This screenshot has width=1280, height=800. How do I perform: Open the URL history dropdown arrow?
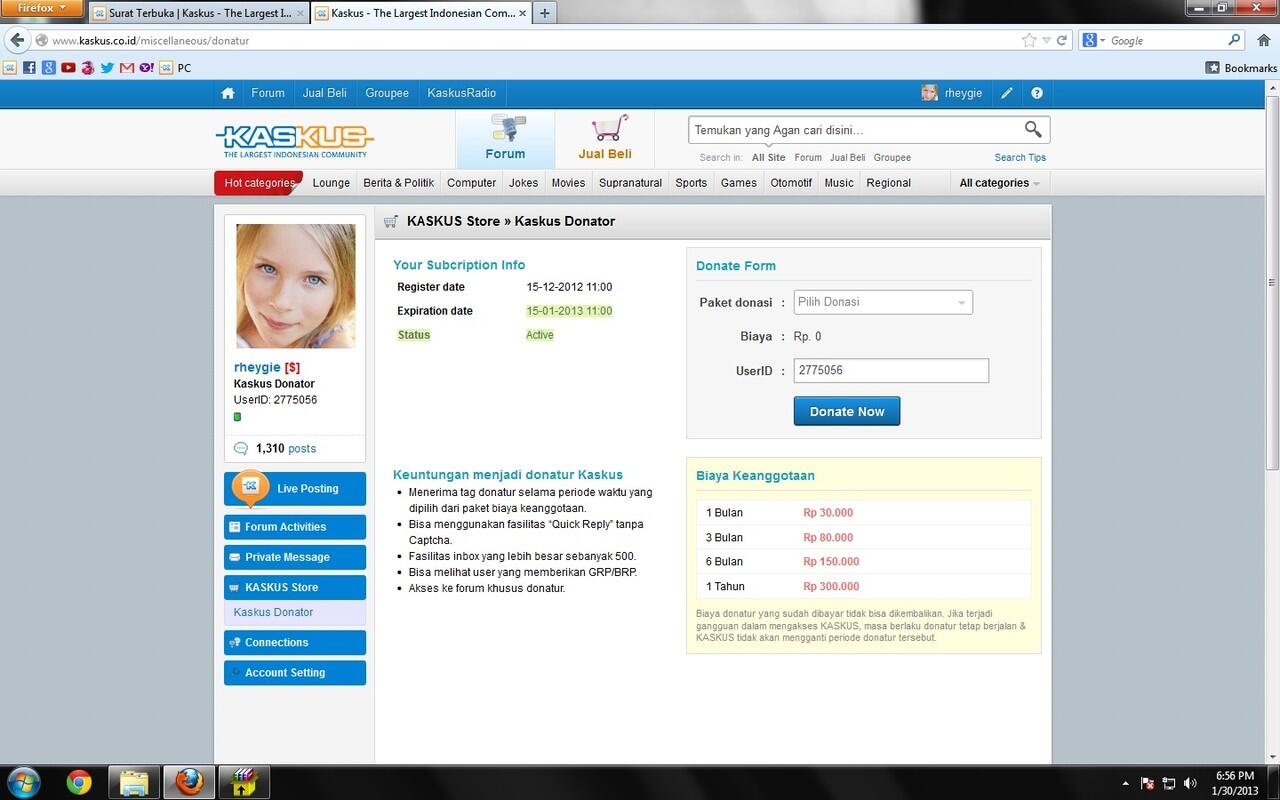(x=1046, y=41)
